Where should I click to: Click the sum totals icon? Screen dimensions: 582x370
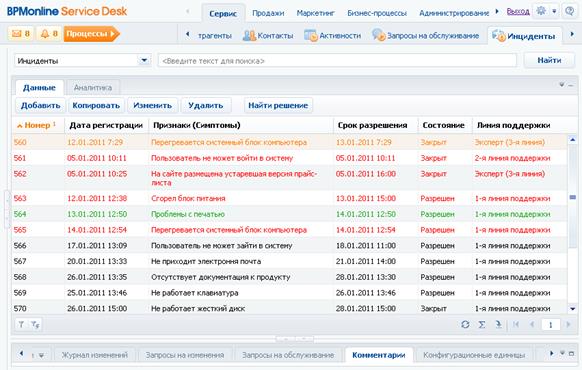(482, 325)
